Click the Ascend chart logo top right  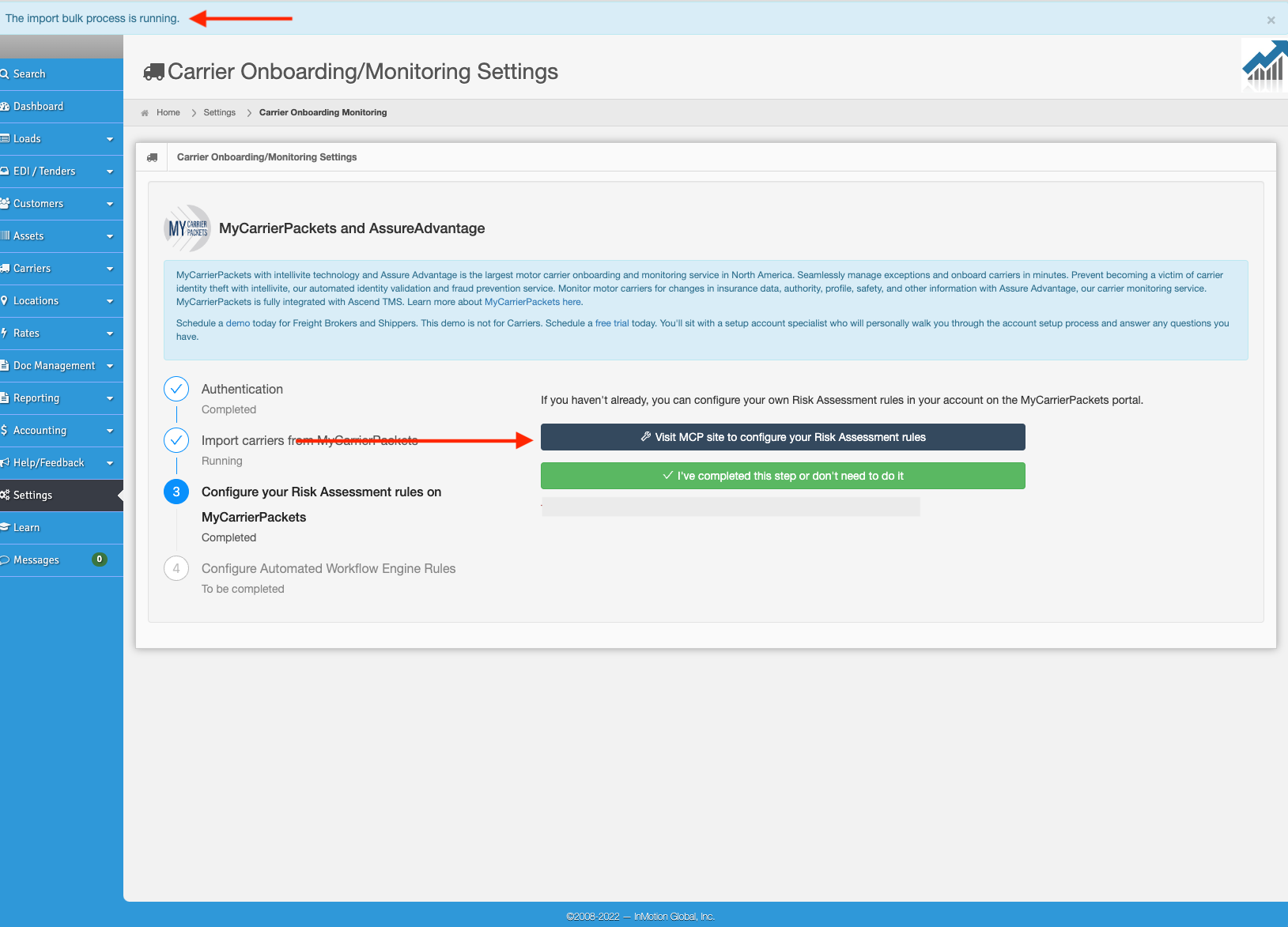point(1264,66)
